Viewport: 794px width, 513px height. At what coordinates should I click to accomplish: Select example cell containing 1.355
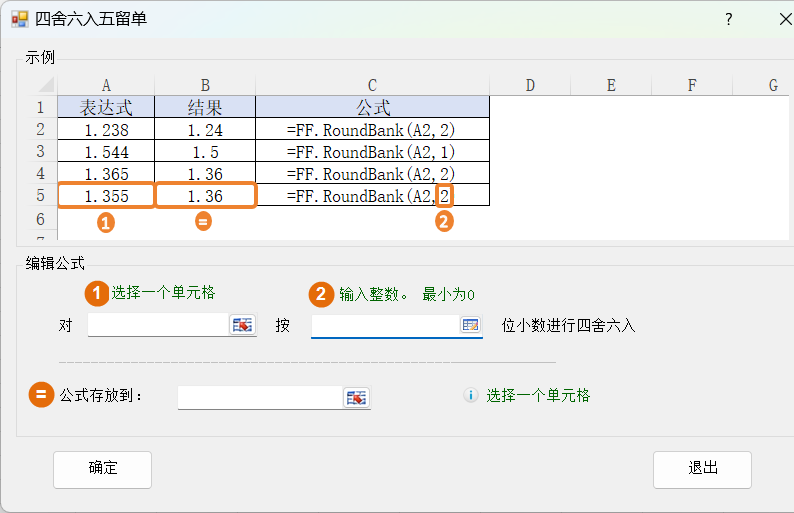pos(106,196)
